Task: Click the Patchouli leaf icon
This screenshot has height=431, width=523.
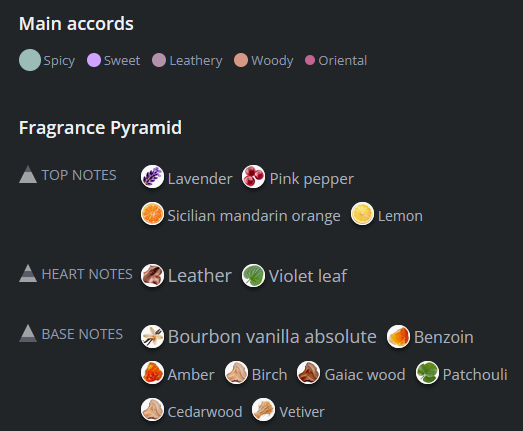Action: point(427,373)
